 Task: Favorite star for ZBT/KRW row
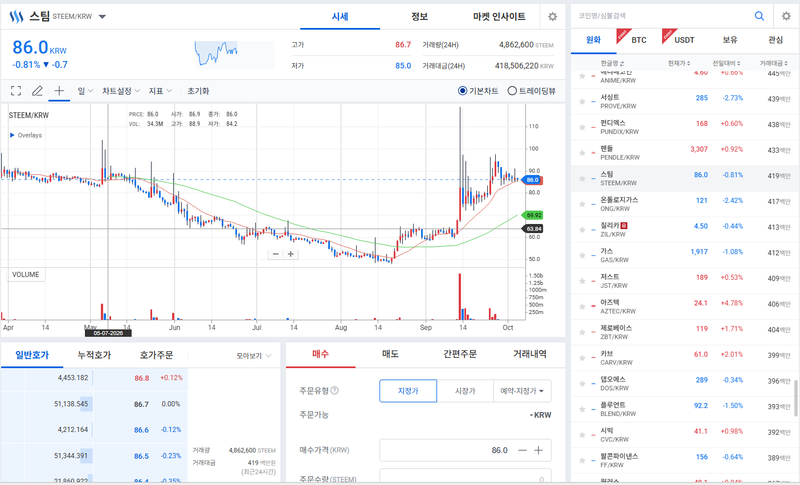[x=582, y=333]
